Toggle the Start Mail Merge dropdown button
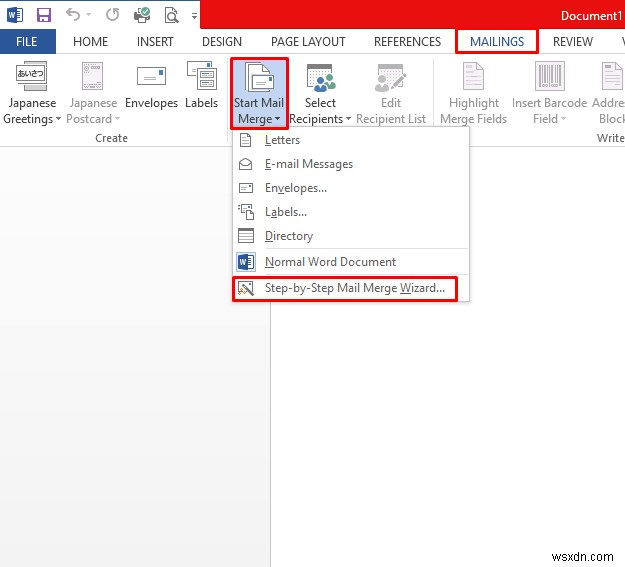The height and width of the screenshot is (567, 625). [x=259, y=93]
